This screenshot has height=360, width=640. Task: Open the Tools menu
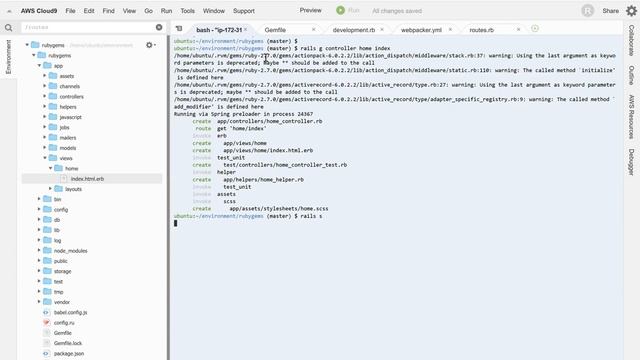pos(187,11)
